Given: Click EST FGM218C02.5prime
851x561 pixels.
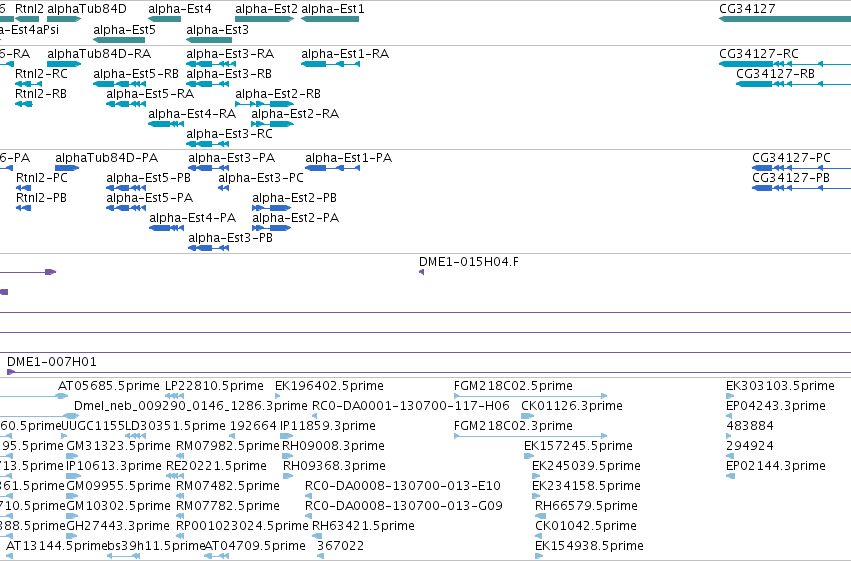Looking at the screenshot, I should [513, 386].
